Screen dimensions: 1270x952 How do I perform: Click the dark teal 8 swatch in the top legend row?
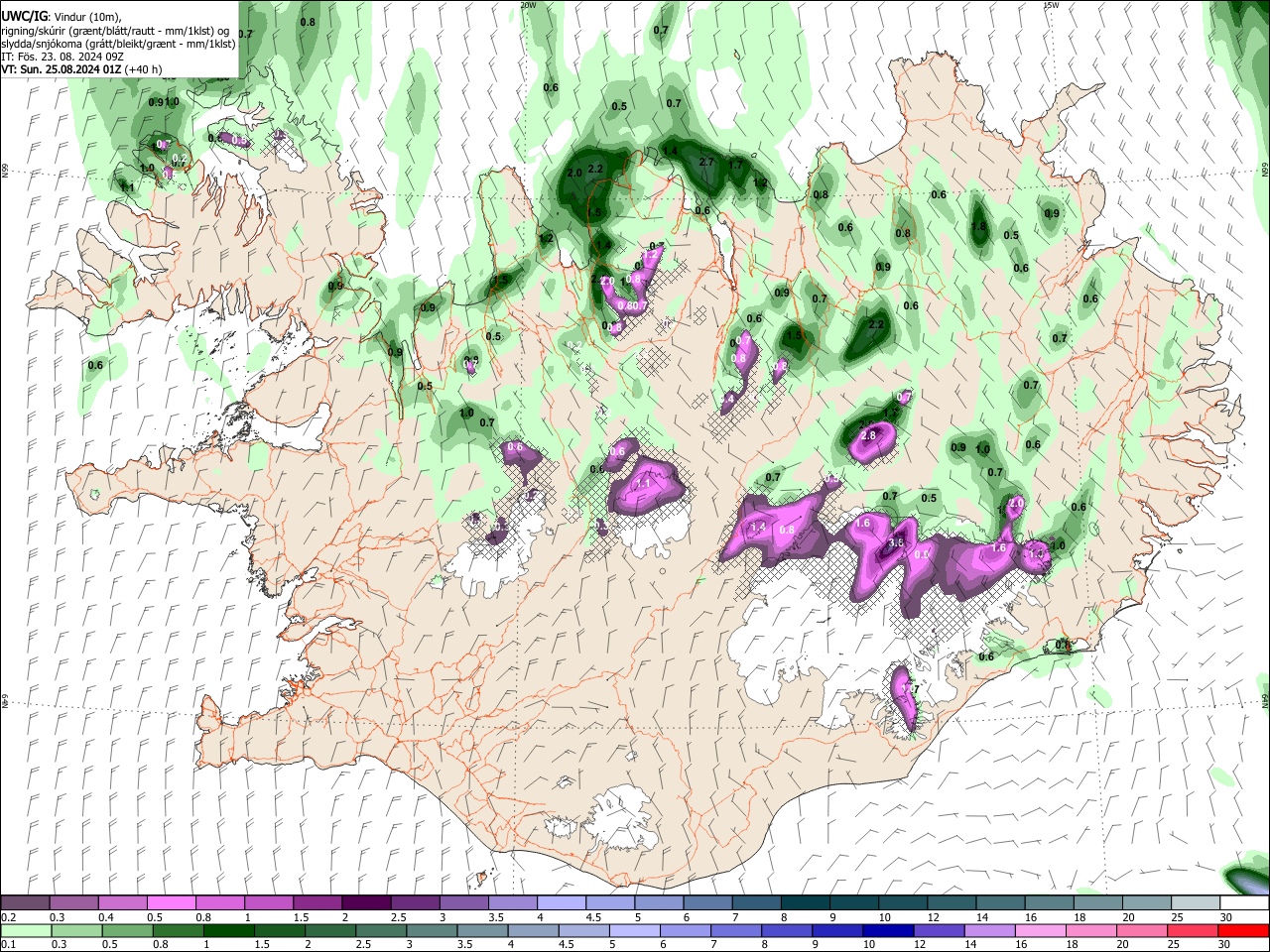click(805, 902)
